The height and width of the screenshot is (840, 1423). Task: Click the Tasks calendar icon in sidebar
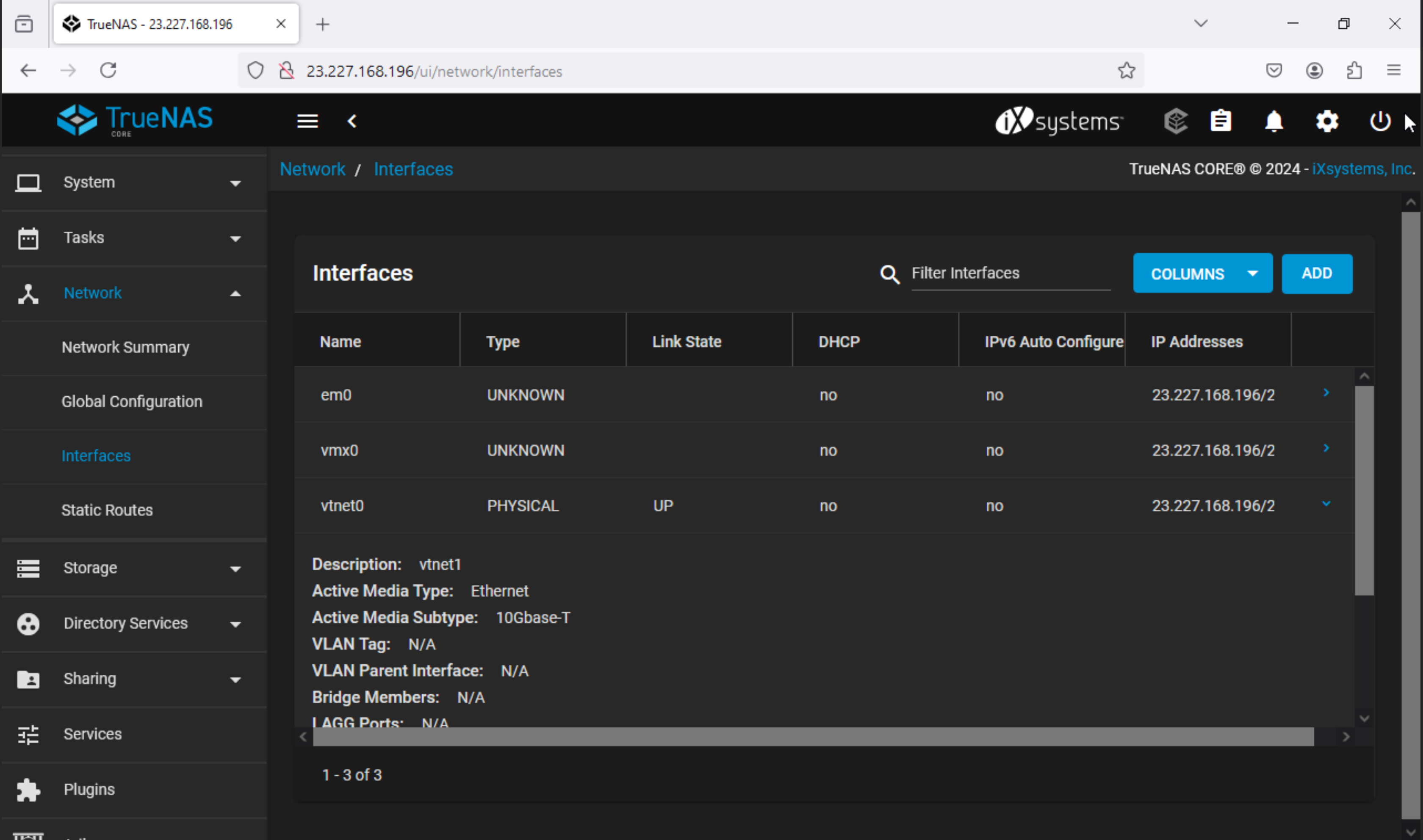coord(28,238)
